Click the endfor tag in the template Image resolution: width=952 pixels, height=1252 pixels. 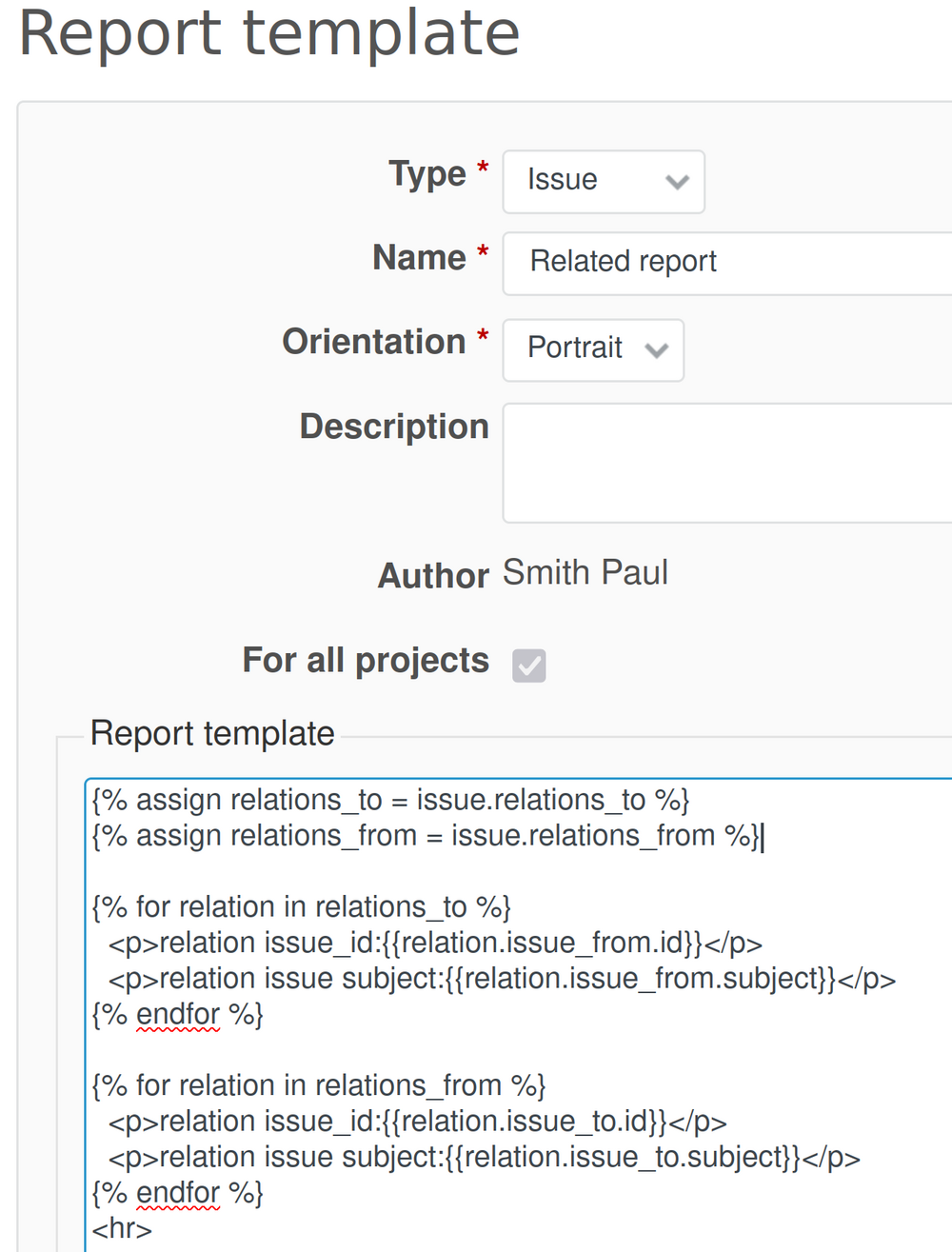[177, 1013]
